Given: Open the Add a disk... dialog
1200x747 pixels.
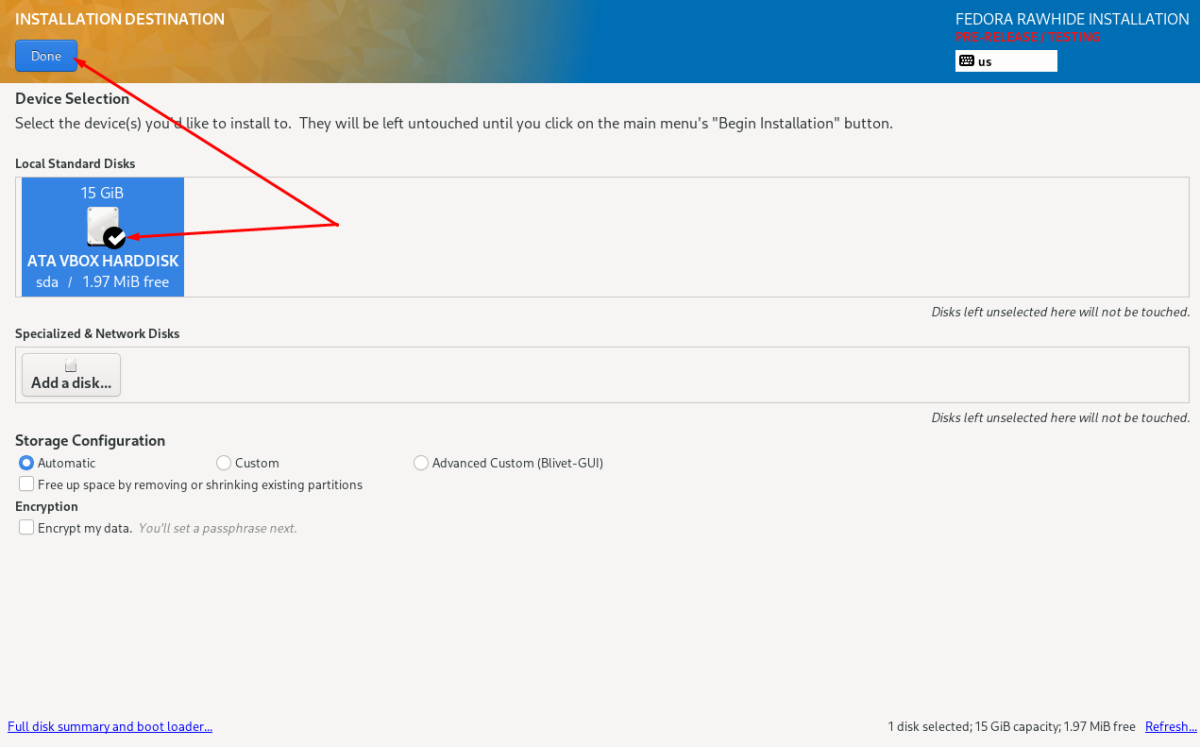Looking at the screenshot, I should coord(71,375).
